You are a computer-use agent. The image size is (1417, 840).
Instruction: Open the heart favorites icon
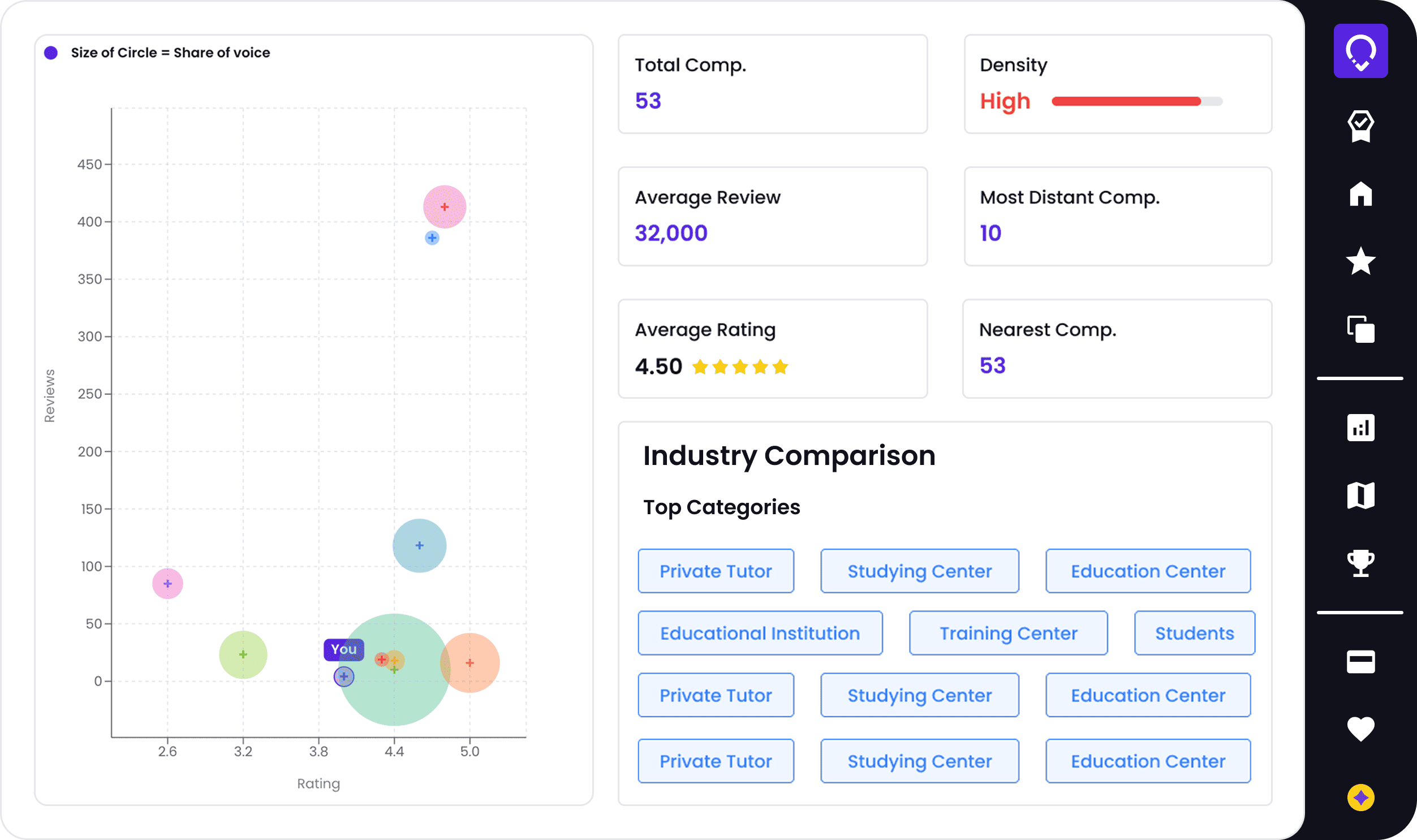pyautogui.click(x=1360, y=729)
